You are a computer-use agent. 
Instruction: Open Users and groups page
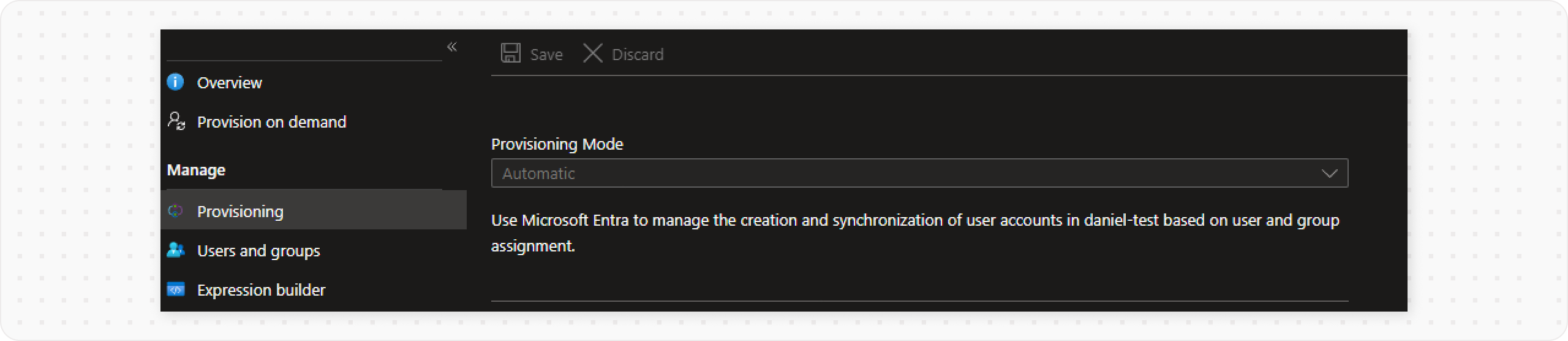pyautogui.click(x=258, y=251)
